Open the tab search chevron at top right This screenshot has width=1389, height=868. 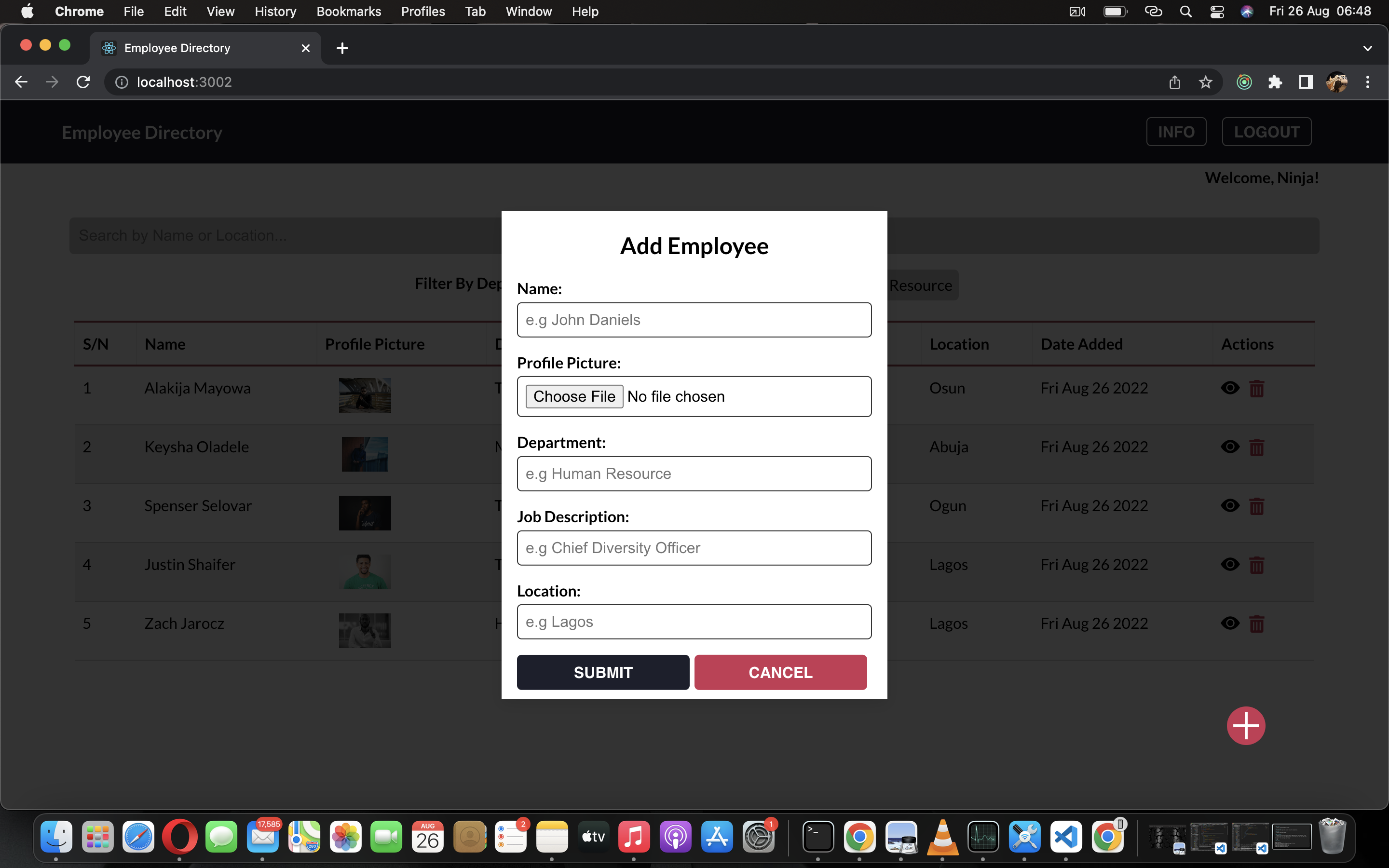pos(1368,48)
